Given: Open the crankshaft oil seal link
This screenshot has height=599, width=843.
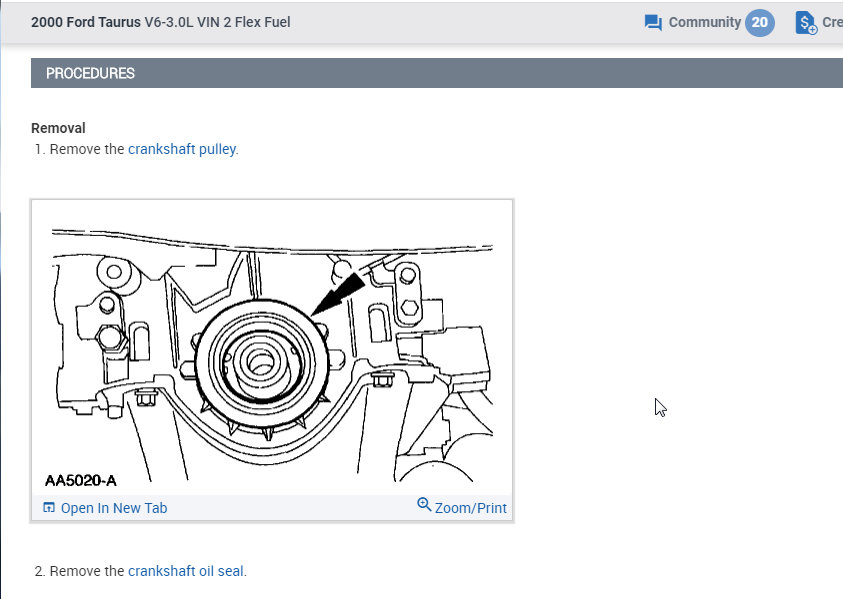Looking at the screenshot, I should point(186,571).
